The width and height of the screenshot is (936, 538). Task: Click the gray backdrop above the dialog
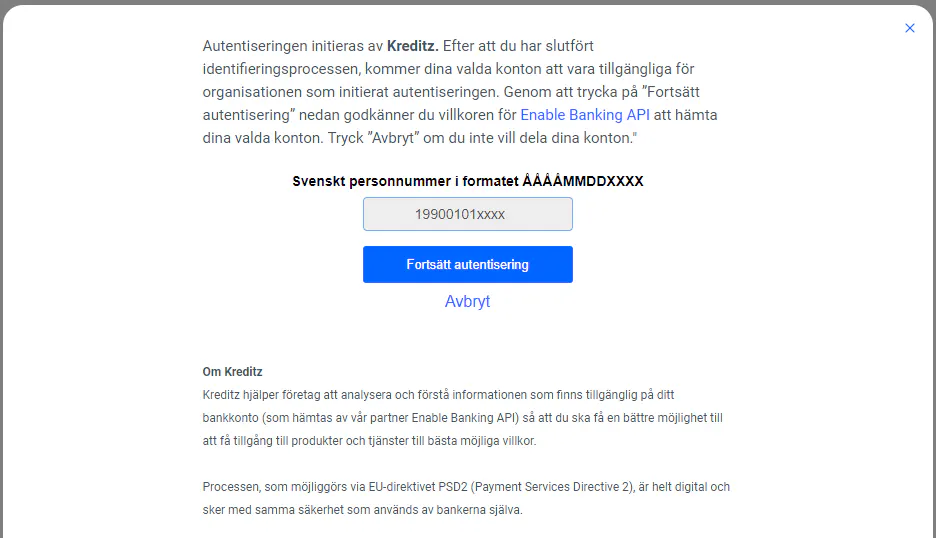(468, 2)
